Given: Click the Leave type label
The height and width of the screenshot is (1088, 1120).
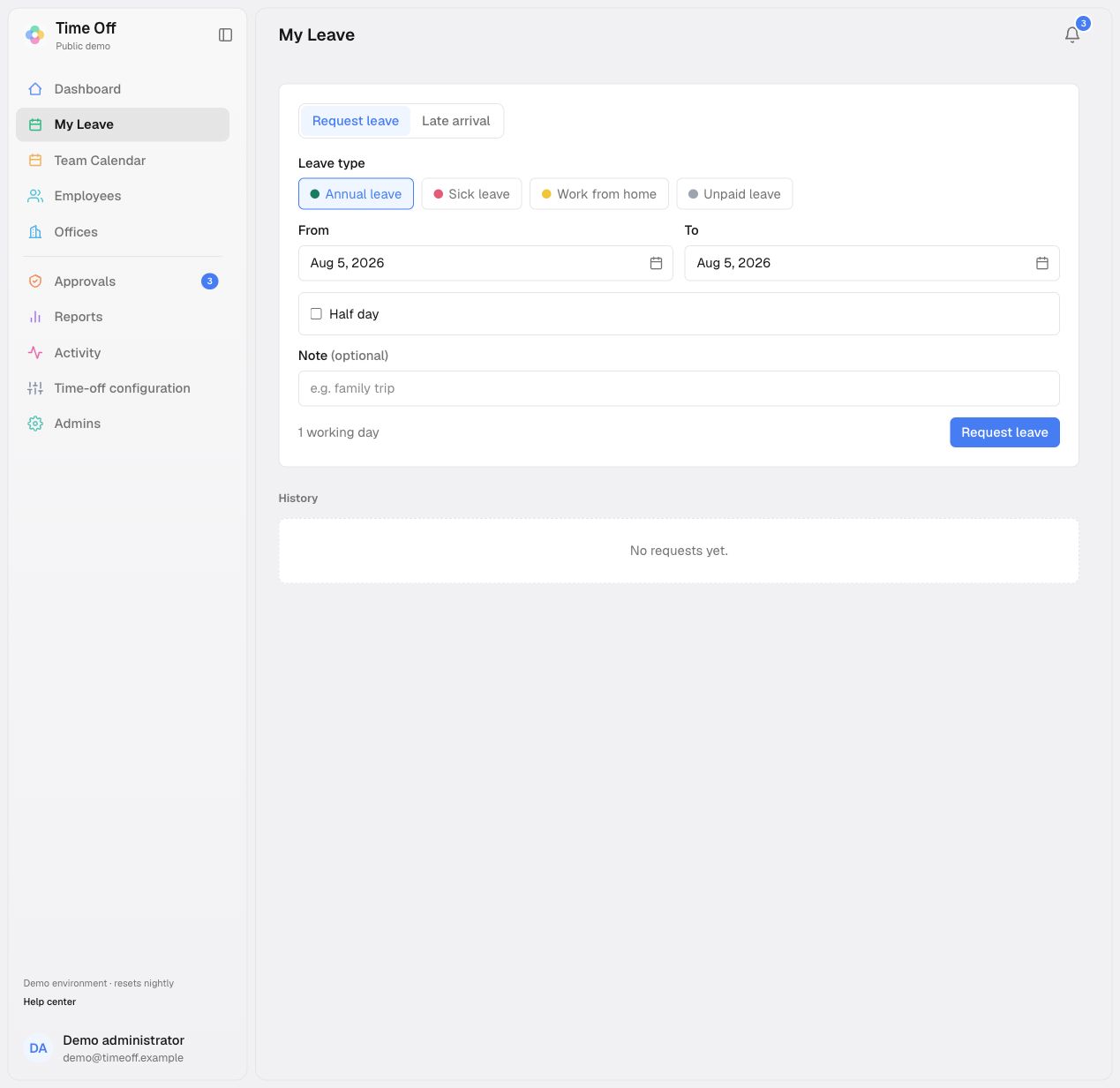Looking at the screenshot, I should pyautogui.click(x=332, y=163).
